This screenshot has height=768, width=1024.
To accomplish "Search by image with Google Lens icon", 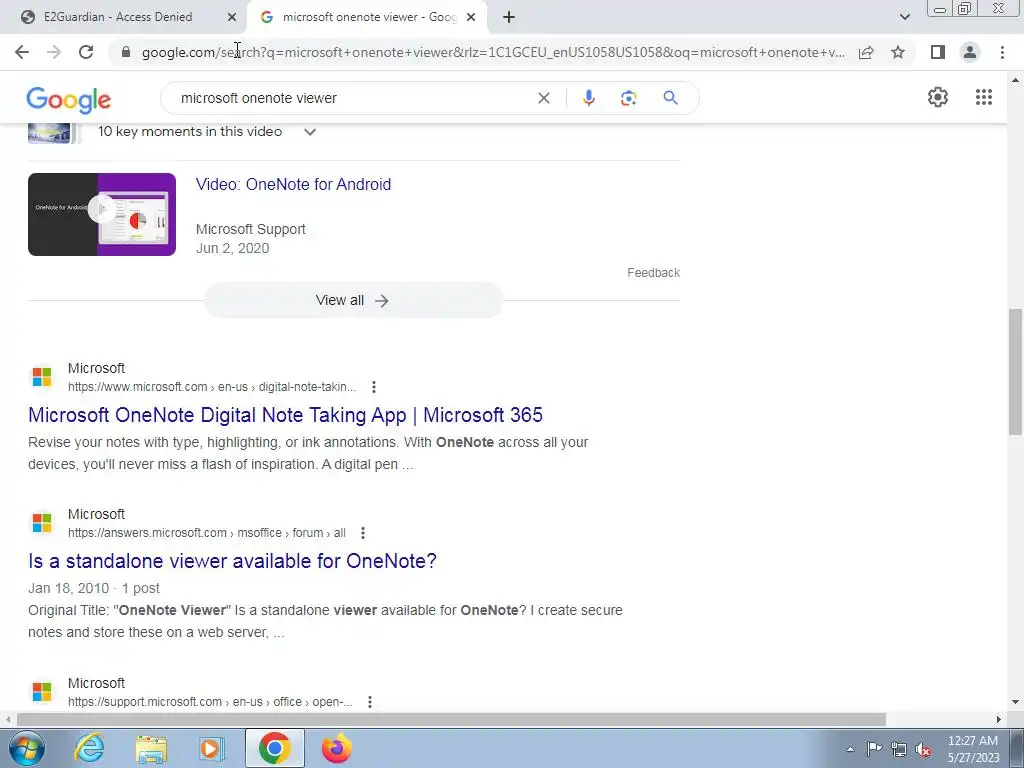I will click(628, 98).
